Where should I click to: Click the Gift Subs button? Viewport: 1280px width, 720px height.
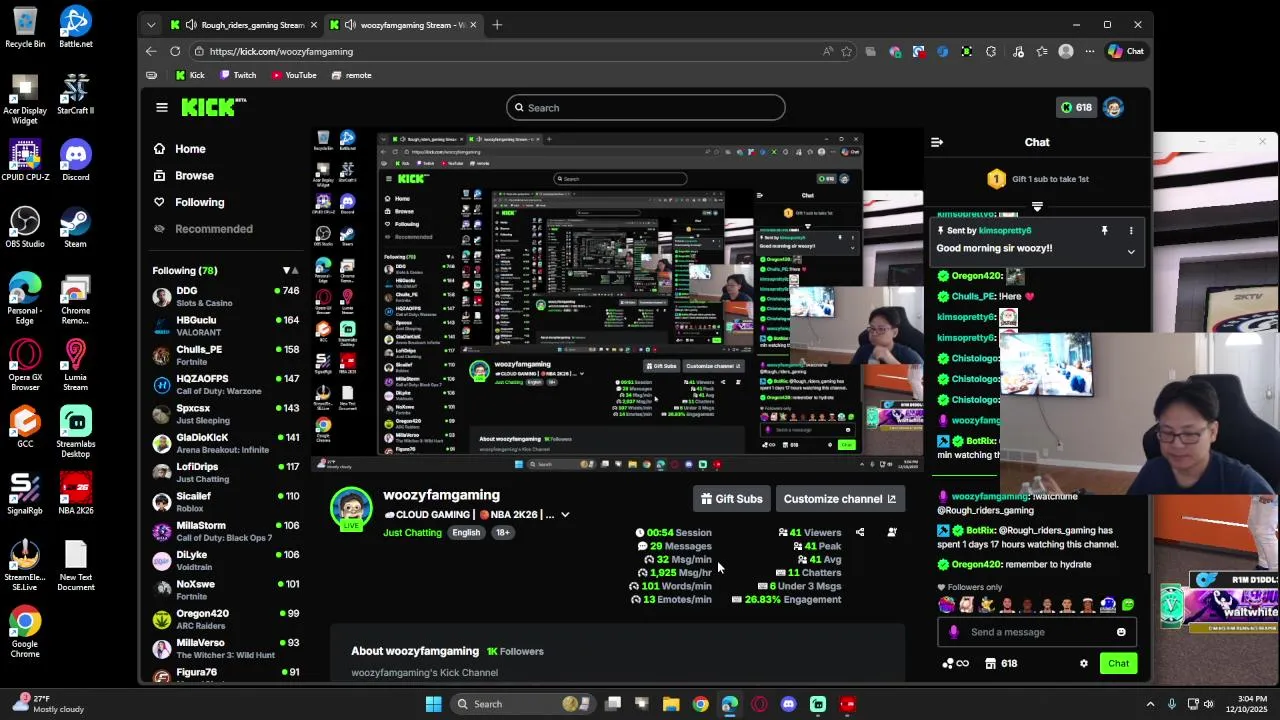tap(732, 499)
